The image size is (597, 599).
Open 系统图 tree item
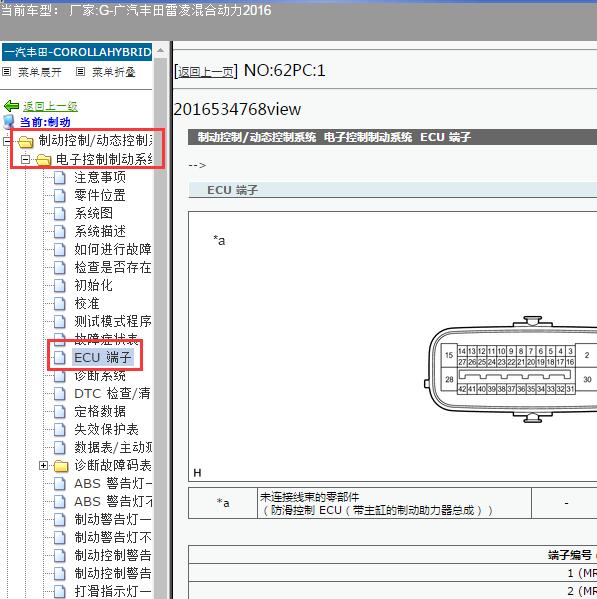(94, 213)
